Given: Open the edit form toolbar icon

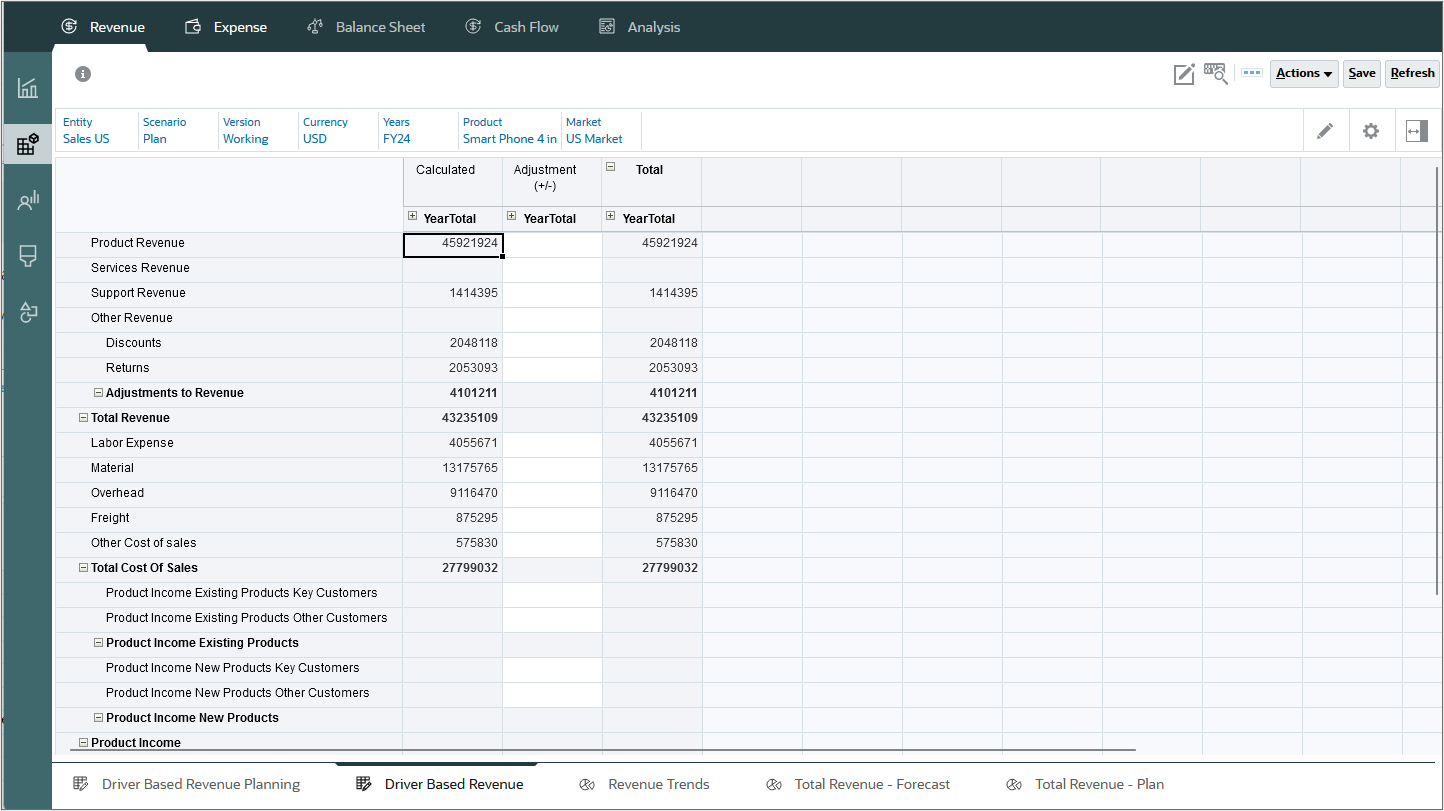Looking at the screenshot, I should pyautogui.click(x=1184, y=74).
